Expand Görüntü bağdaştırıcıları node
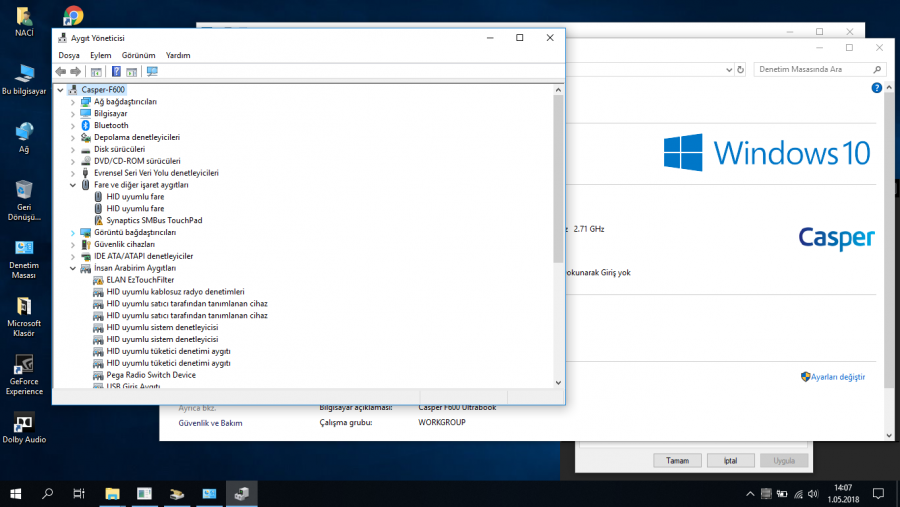The image size is (900, 507). [x=73, y=233]
